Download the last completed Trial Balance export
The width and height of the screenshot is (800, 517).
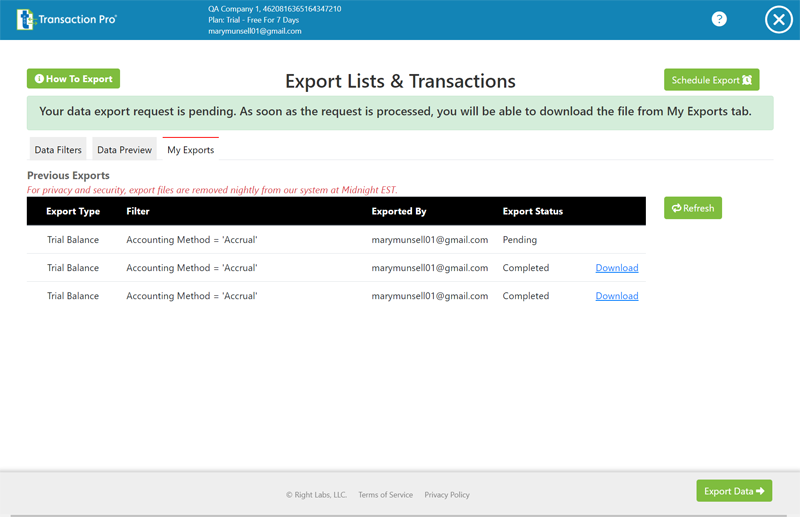tap(617, 296)
